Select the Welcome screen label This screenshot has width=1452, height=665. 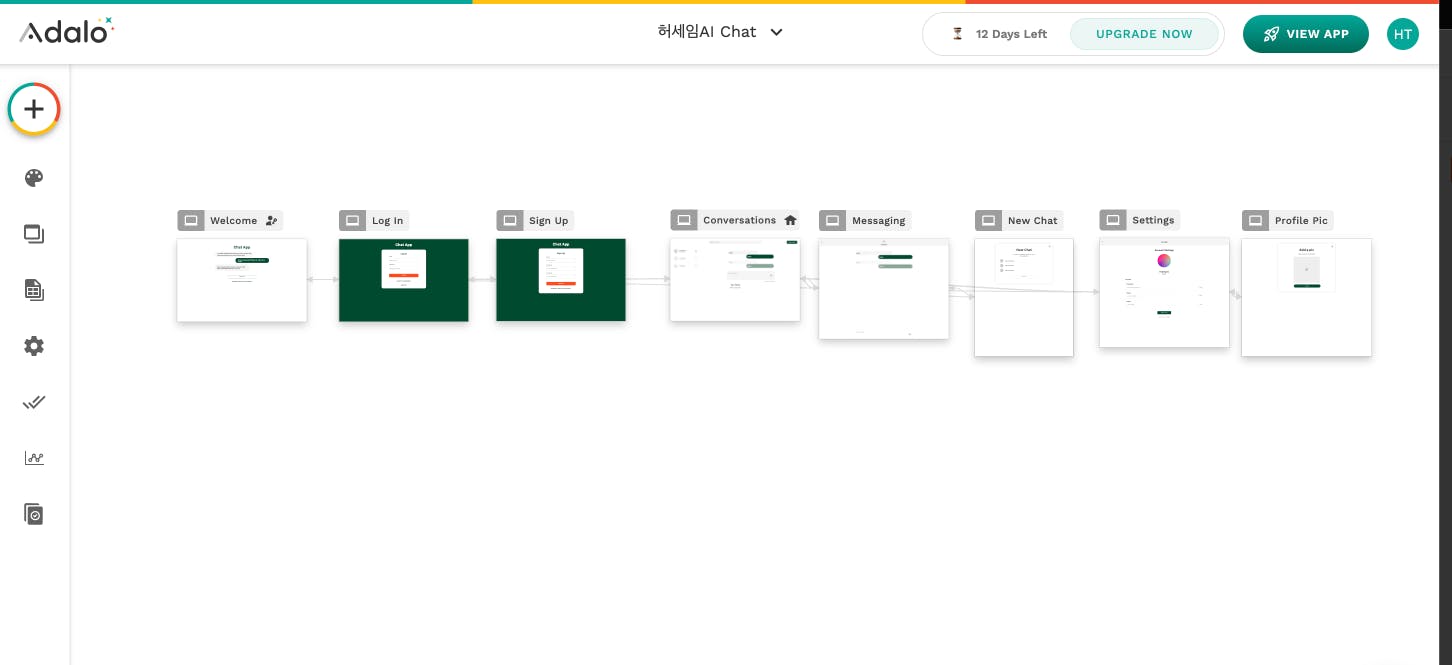click(x=233, y=221)
